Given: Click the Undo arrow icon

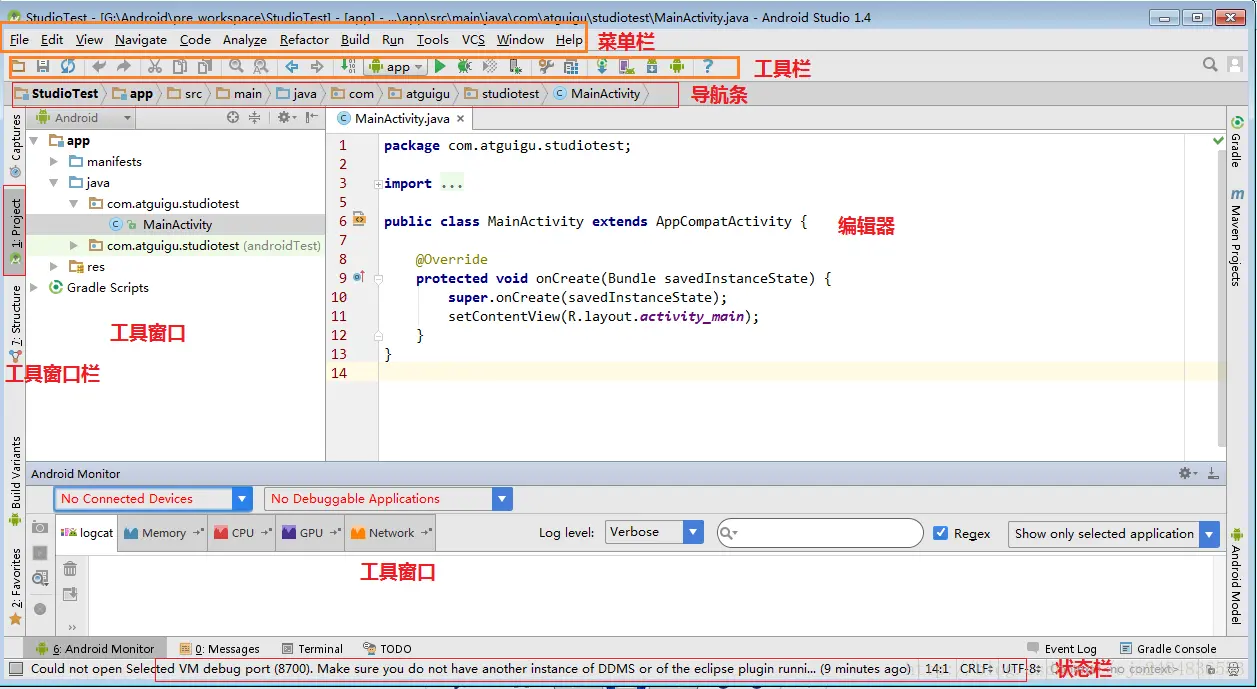Looking at the screenshot, I should coord(98,67).
